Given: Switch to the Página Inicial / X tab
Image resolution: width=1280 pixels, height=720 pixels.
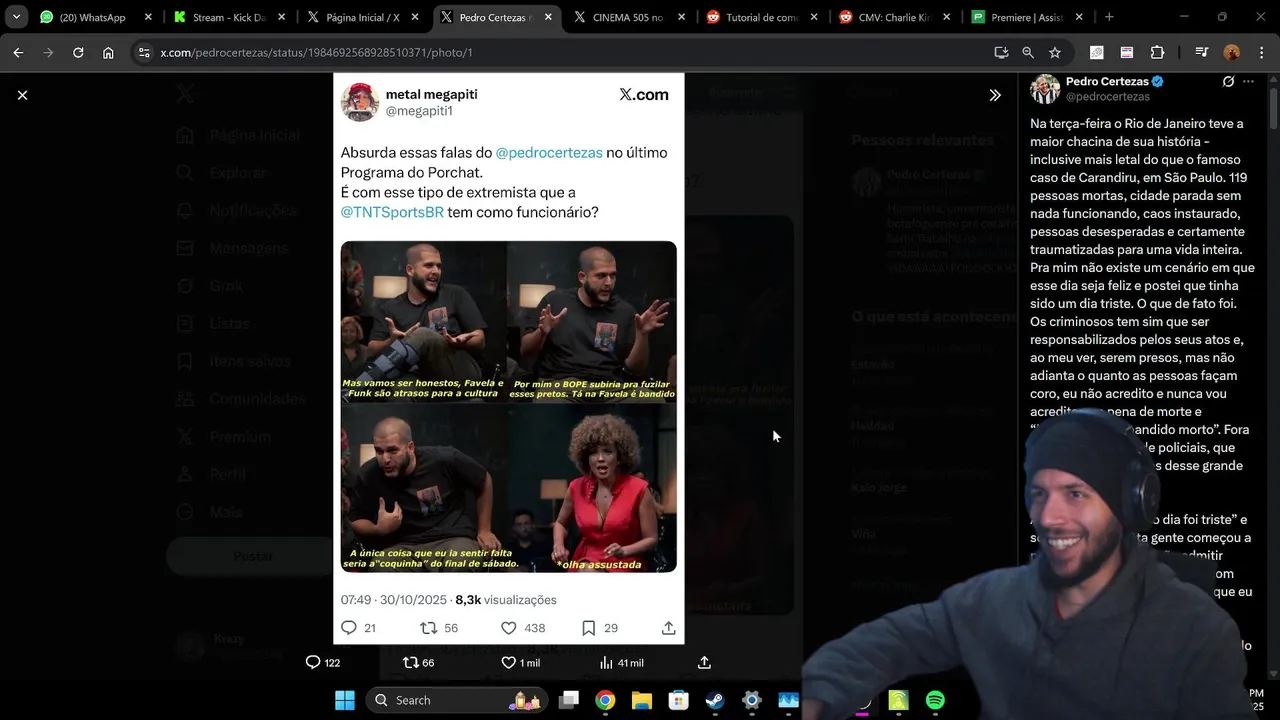Looking at the screenshot, I should pos(362,17).
